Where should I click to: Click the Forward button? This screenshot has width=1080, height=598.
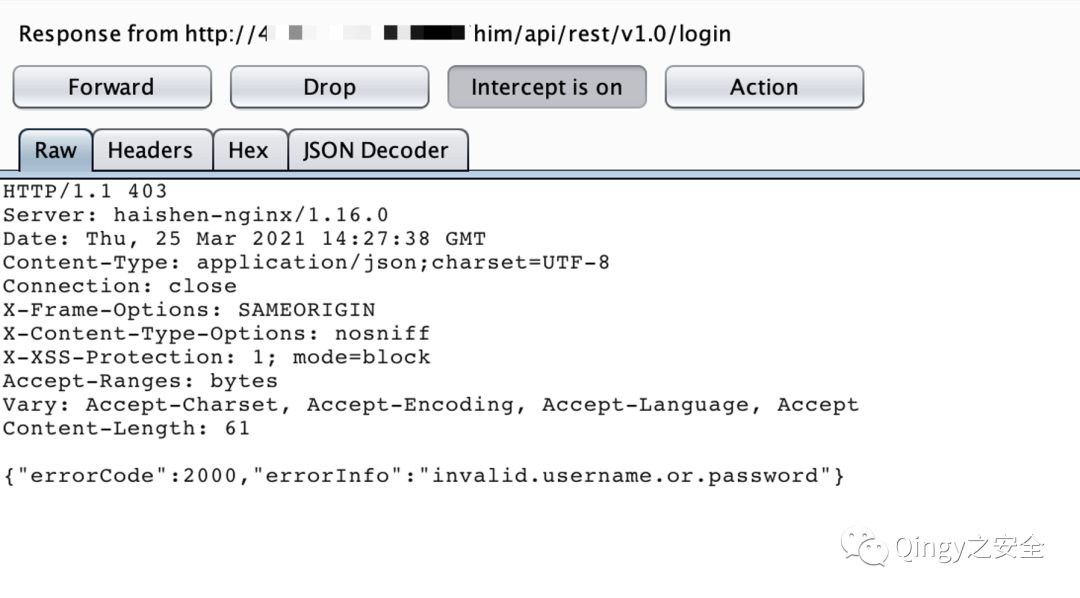111,87
